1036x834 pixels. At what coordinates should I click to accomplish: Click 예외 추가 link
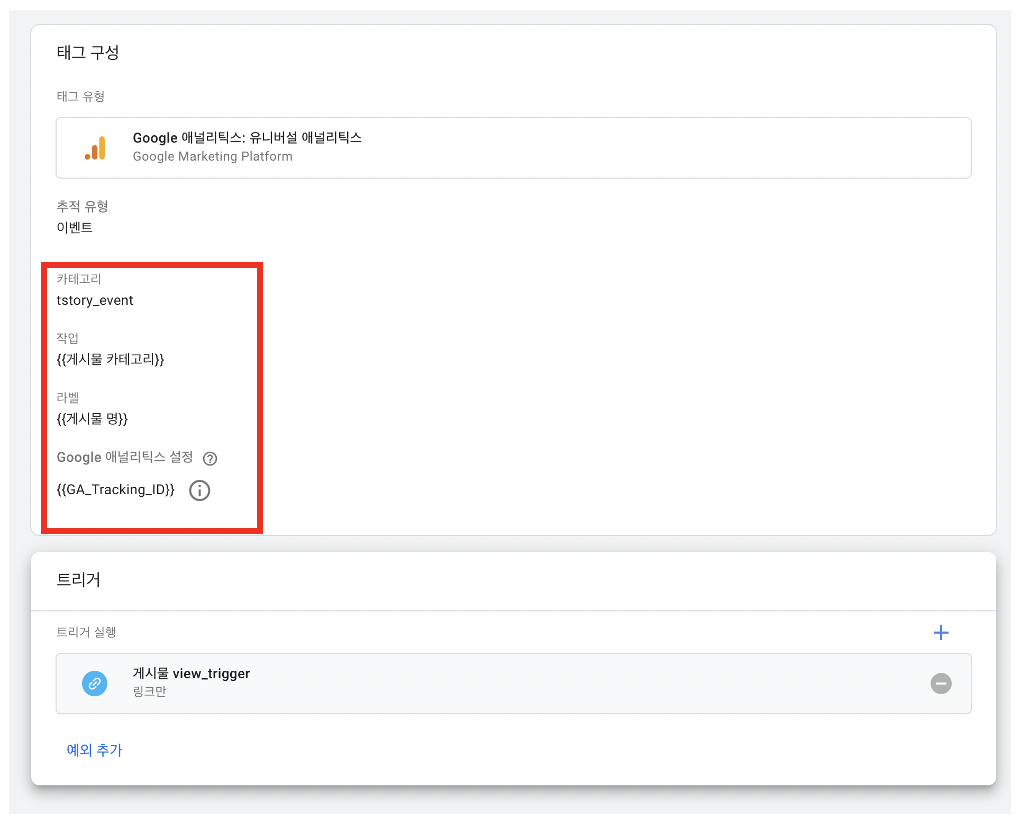[x=94, y=750]
